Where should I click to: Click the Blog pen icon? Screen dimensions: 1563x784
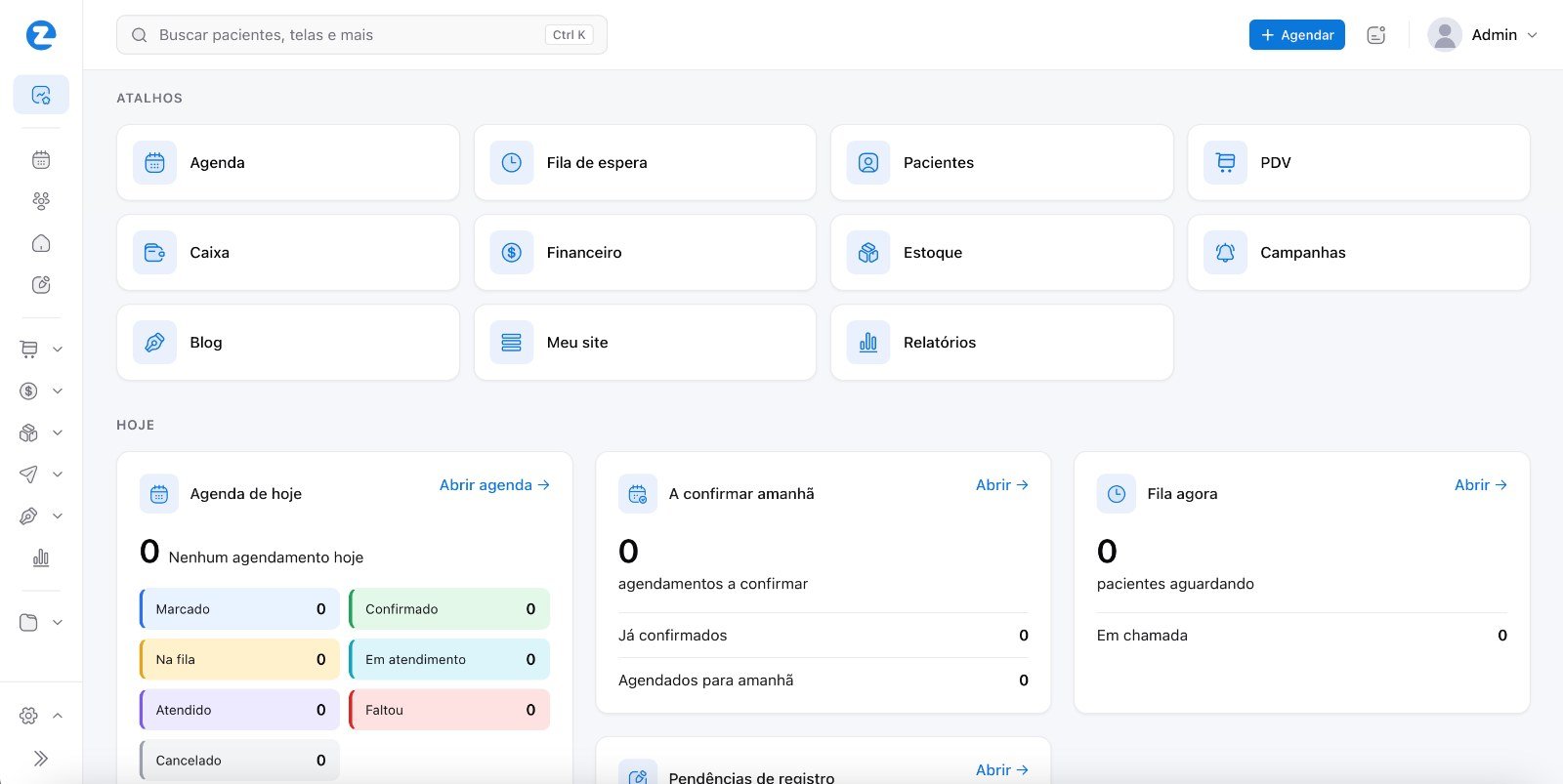pyautogui.click(x=154, y=343)
